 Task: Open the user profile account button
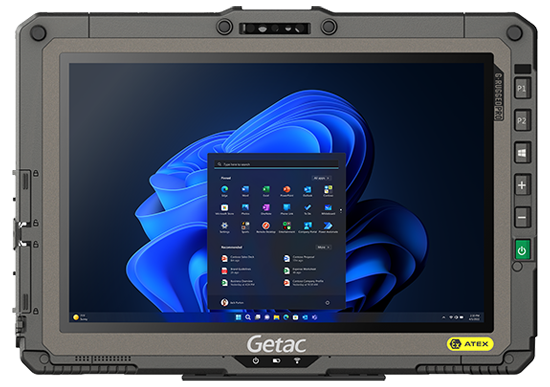tap(232, 302)
